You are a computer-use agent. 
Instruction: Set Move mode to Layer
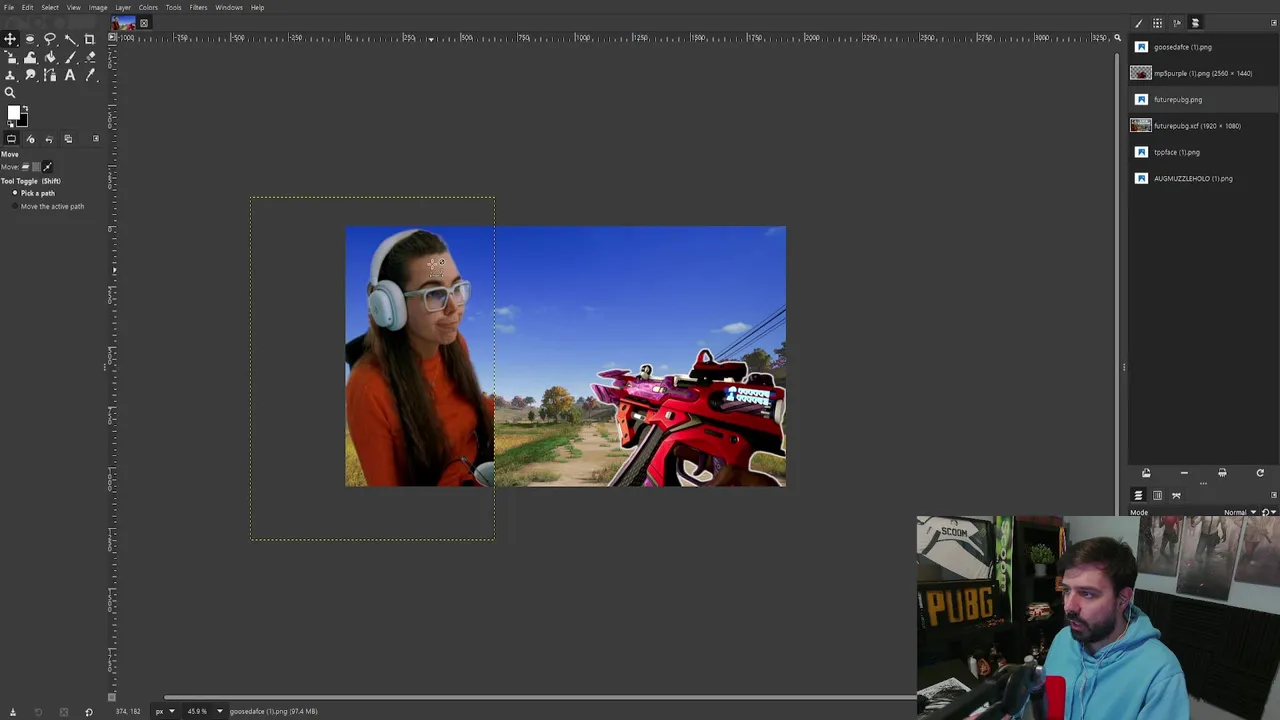click(26, 167)
